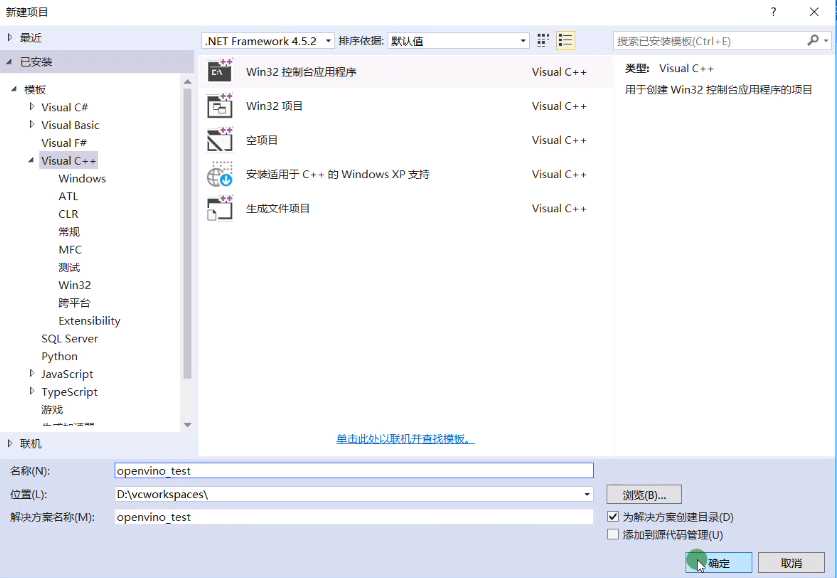Select Windows under Visual C++

click(82, 178)
